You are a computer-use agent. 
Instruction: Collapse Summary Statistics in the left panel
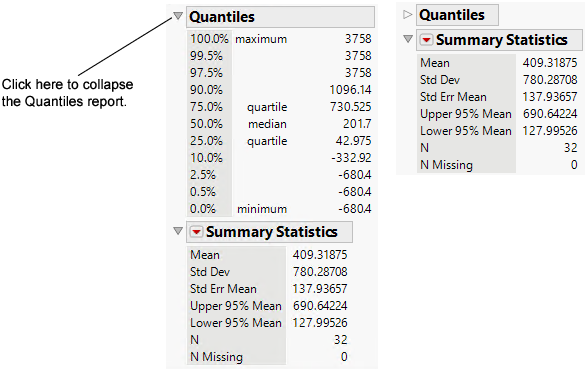click(178, 231)
